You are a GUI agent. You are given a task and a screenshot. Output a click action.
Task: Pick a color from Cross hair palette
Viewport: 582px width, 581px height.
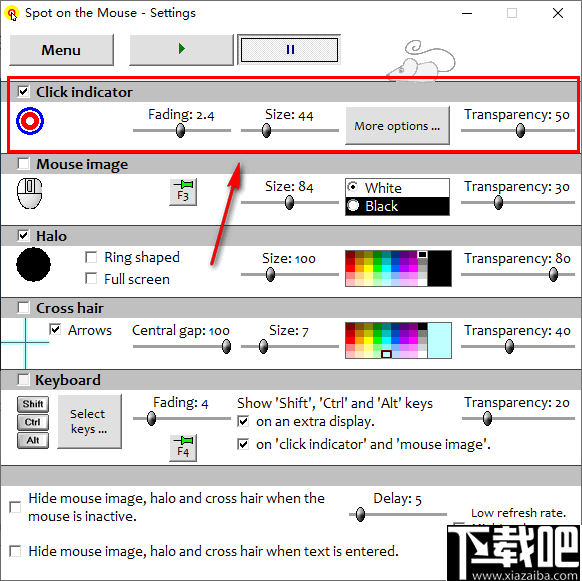(386, 340)
